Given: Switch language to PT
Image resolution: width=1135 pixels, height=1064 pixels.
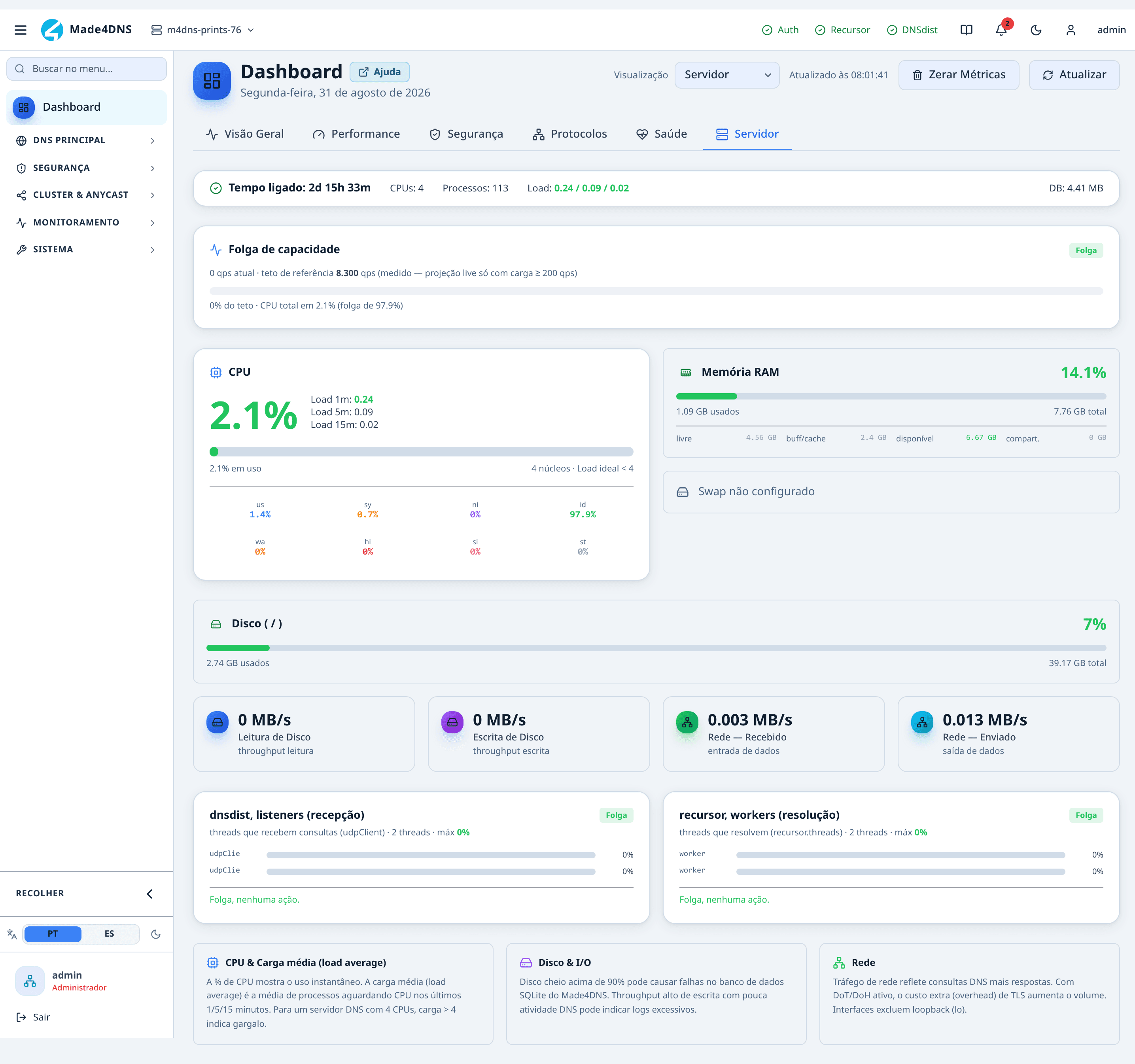Looking at the screenshot, I should point(53,934).
